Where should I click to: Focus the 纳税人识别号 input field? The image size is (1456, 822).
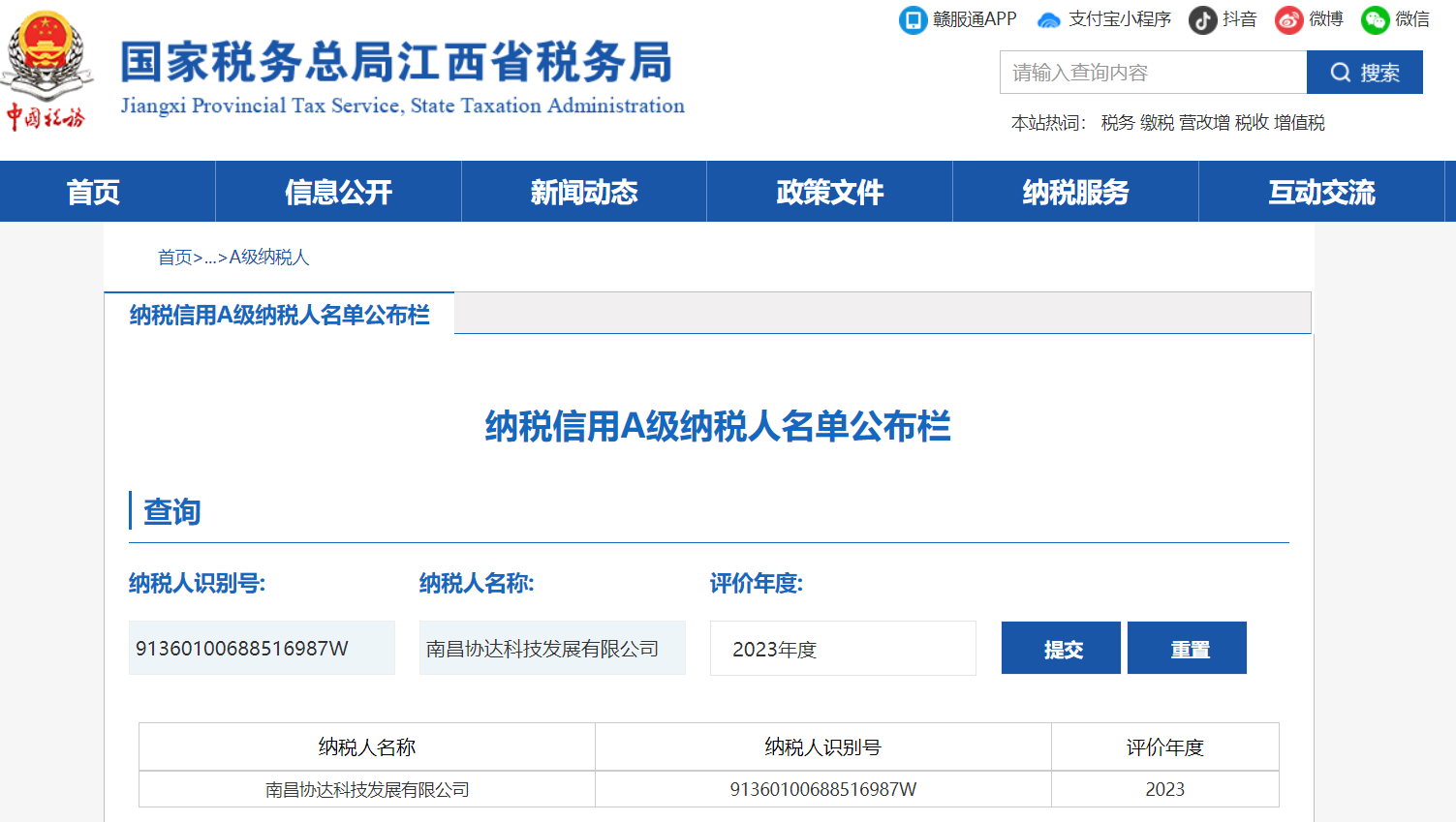(262, 649)
